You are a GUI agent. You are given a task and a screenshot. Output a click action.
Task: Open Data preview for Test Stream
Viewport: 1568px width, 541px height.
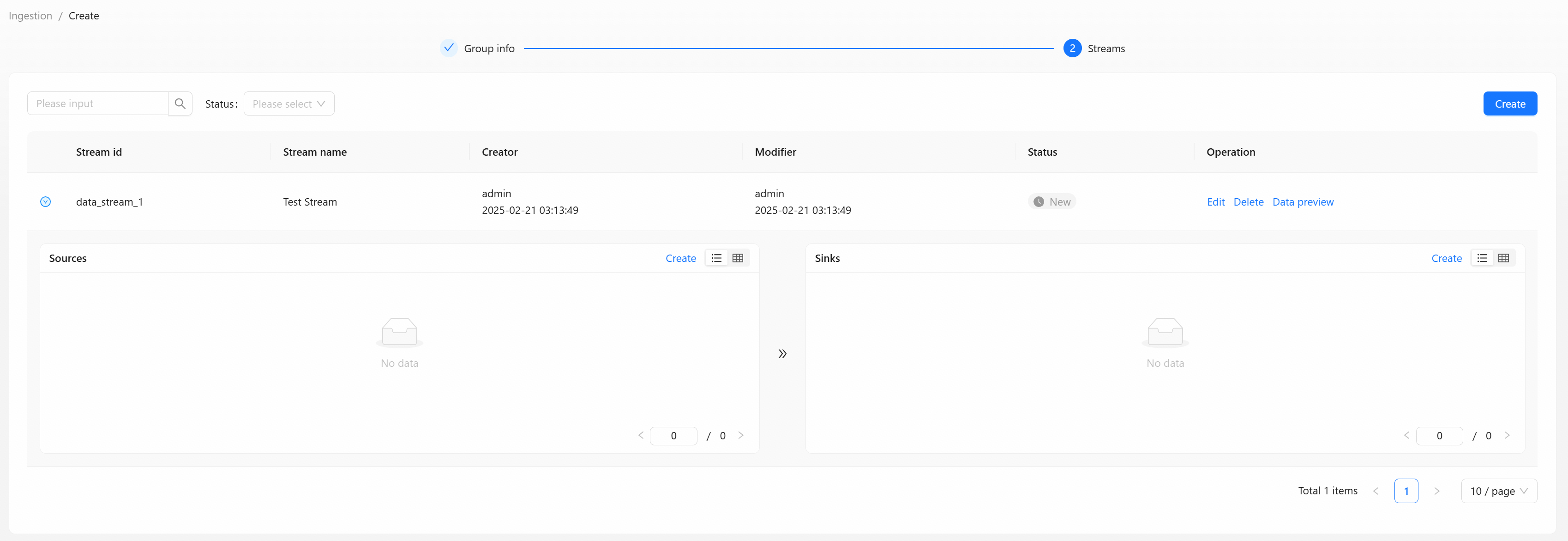point(1303,201)
